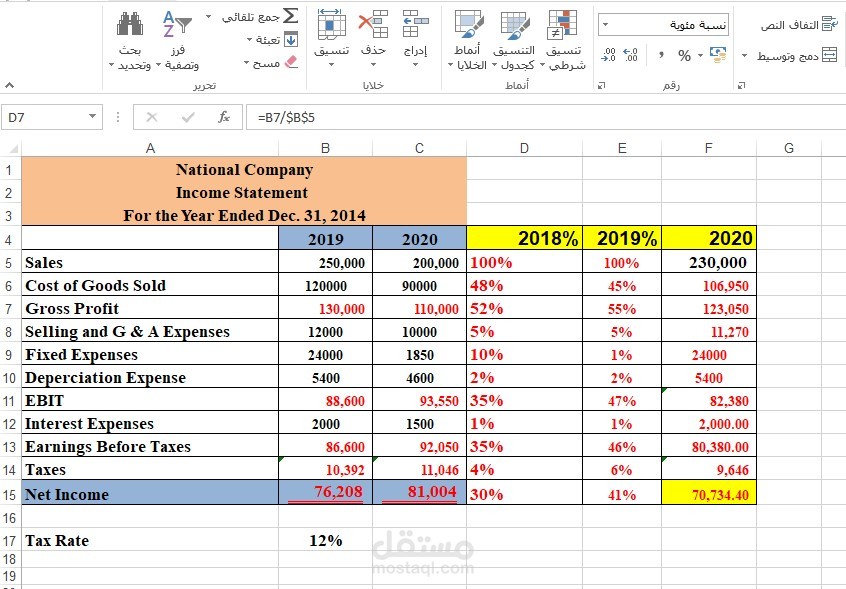846x589 pixels.
Task: Select column A header
Action: pos(150,148)
